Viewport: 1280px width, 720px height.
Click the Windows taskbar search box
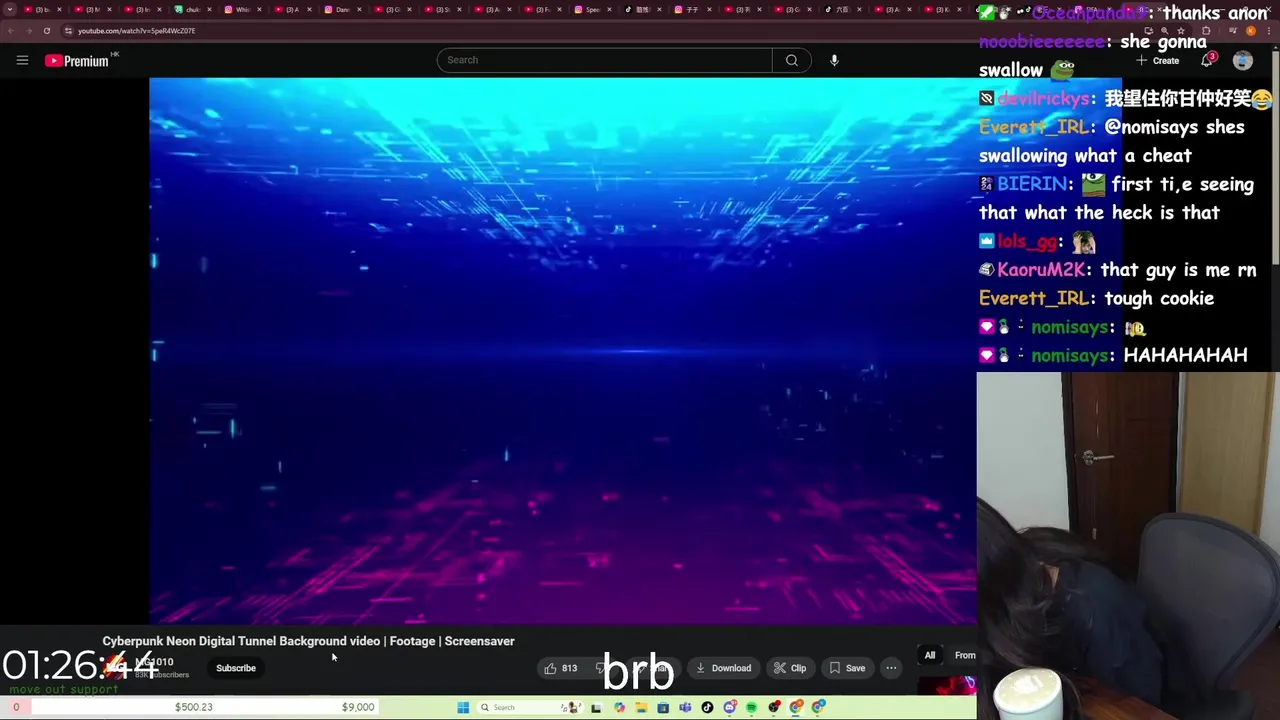coord(530,708)
